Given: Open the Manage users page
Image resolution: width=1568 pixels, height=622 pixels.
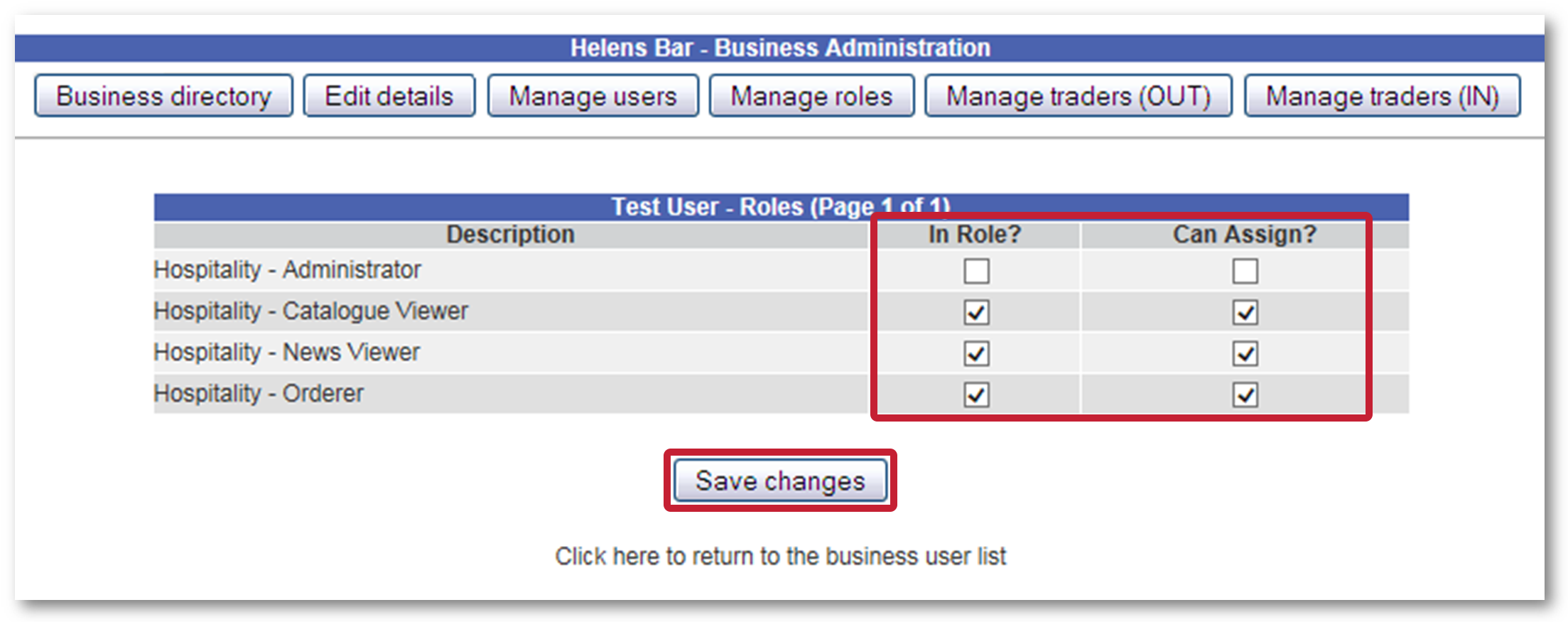Looking at the screenshot, I should click(593, 95).
